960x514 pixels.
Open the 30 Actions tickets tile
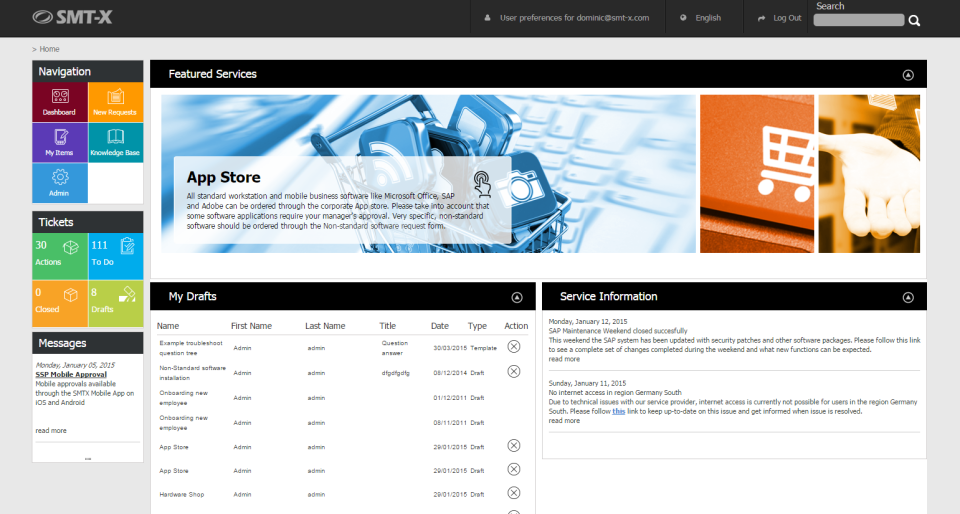[x=60, y=256]
